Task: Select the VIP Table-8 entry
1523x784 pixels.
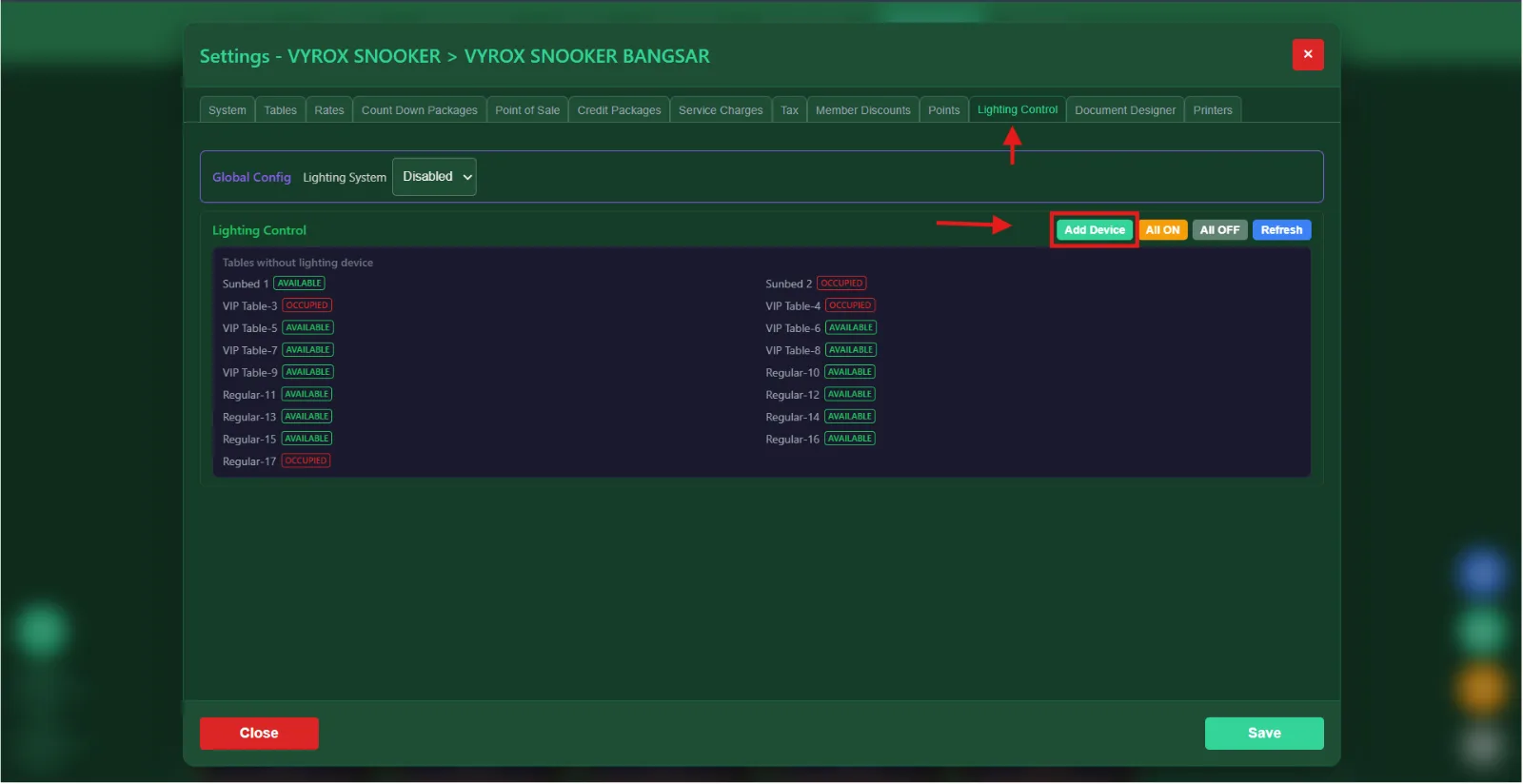Action: click(x=821, y=350)
